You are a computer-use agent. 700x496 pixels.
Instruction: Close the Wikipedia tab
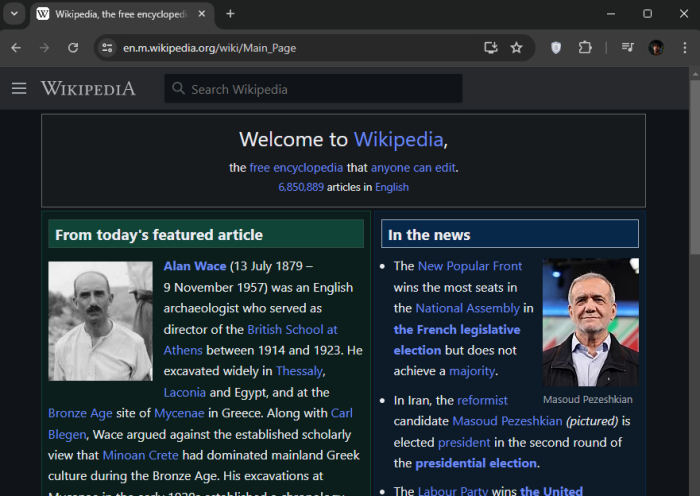click(202, 14)
